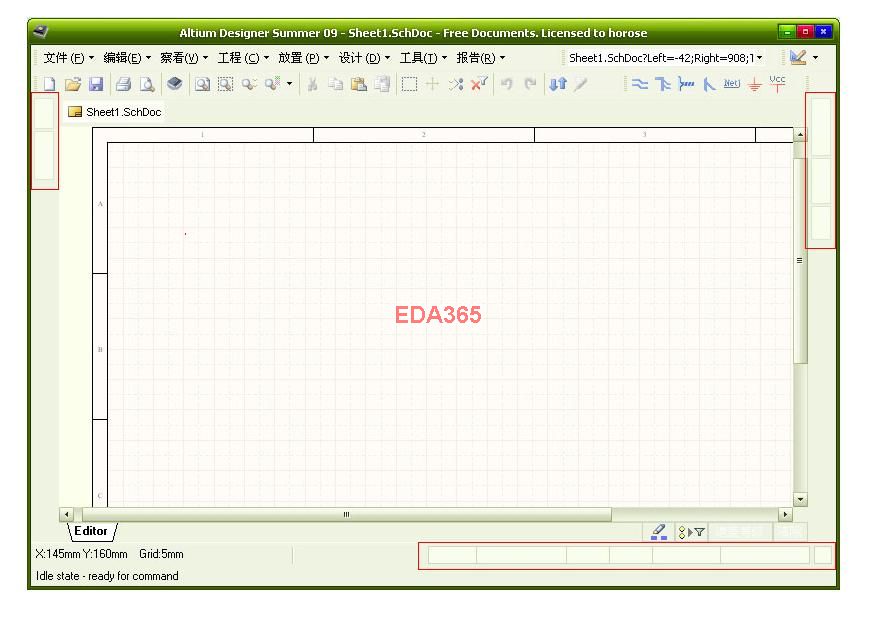
Task: Save the current schematic document
Action: tap(96, 84)
